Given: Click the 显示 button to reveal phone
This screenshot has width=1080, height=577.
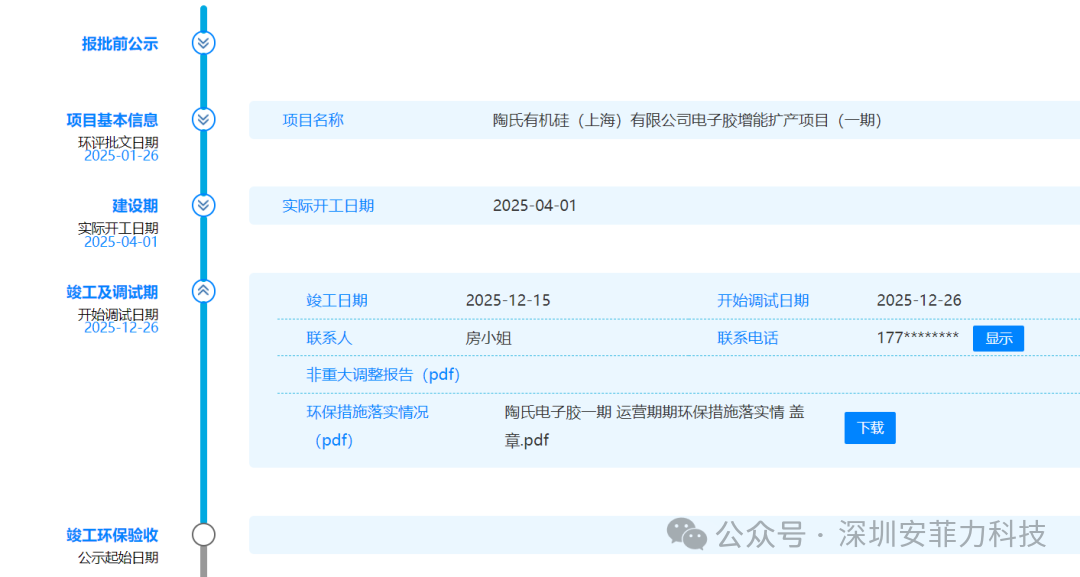Looking at the screenshot, I should click(x=998, y=338).
